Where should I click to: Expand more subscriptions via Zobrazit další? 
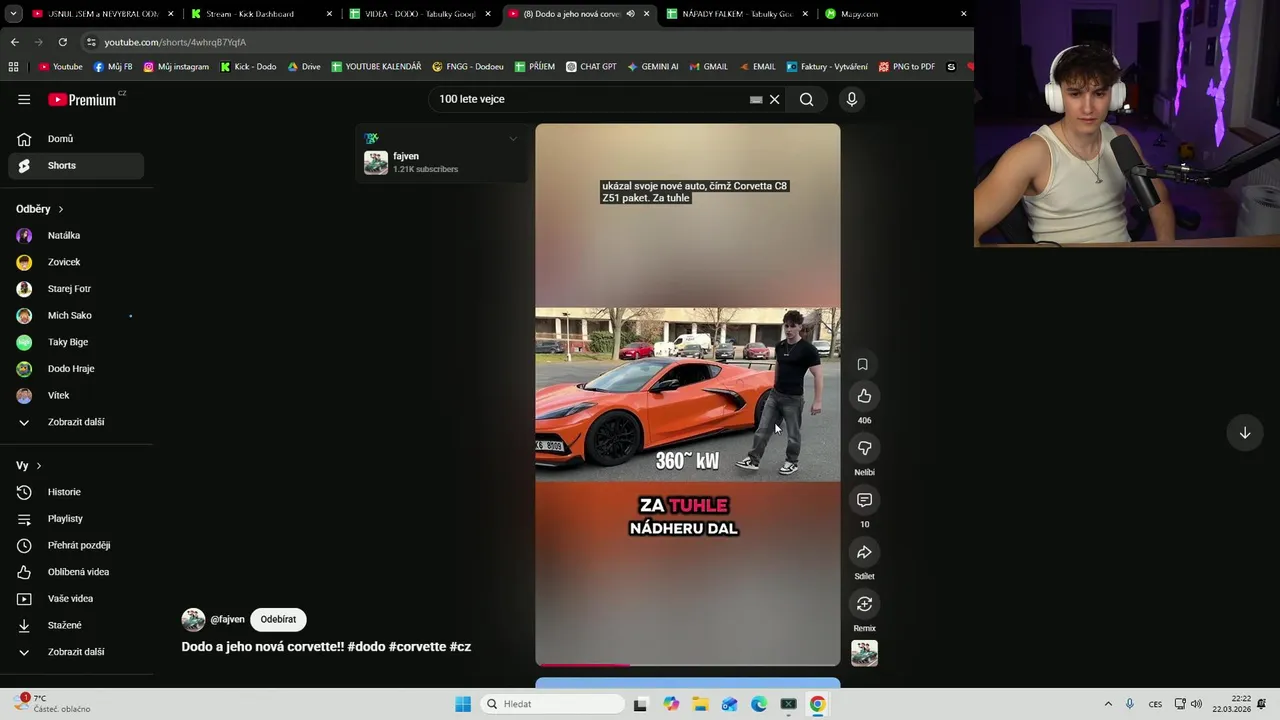(x=76, y=422)
